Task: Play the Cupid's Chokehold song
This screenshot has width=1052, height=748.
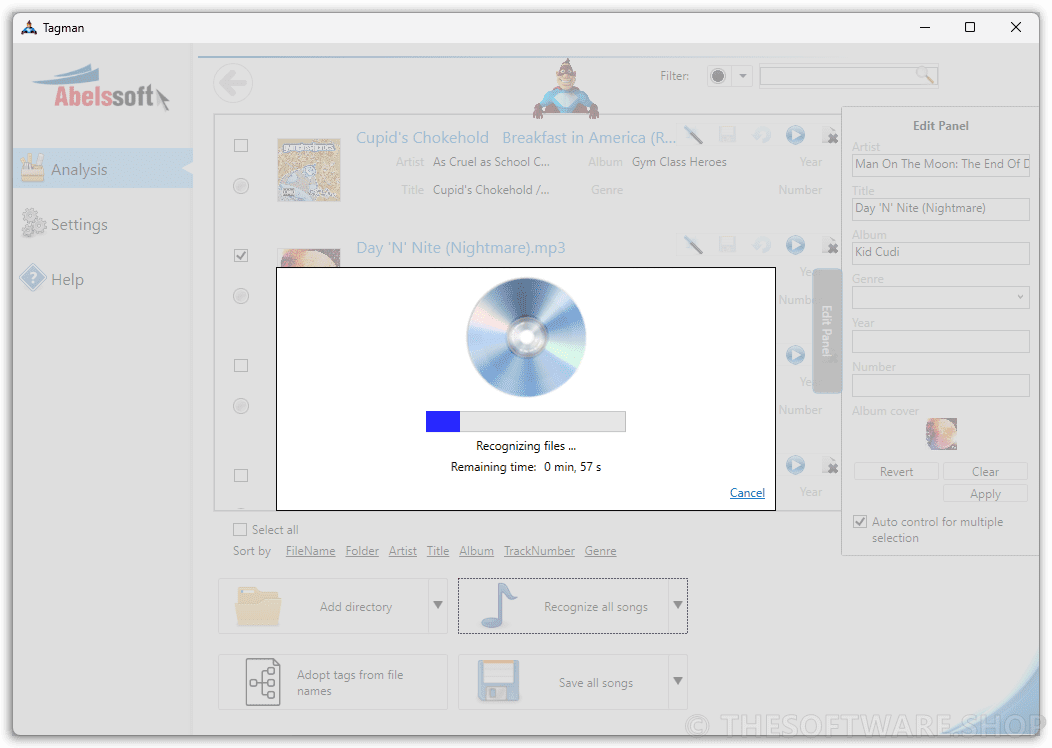Action: [796, 136]
